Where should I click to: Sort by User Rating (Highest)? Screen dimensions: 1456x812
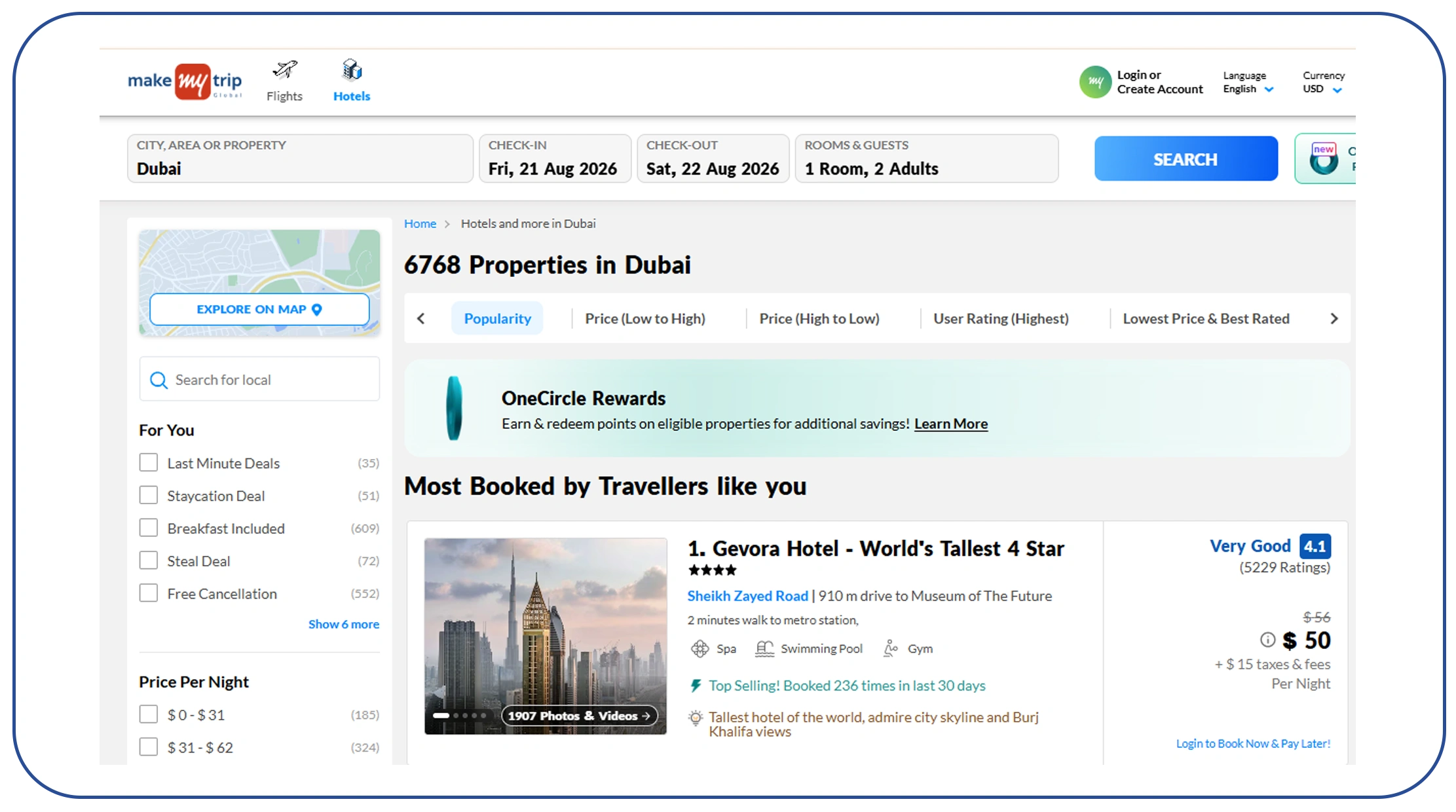tap(1001, 319)
